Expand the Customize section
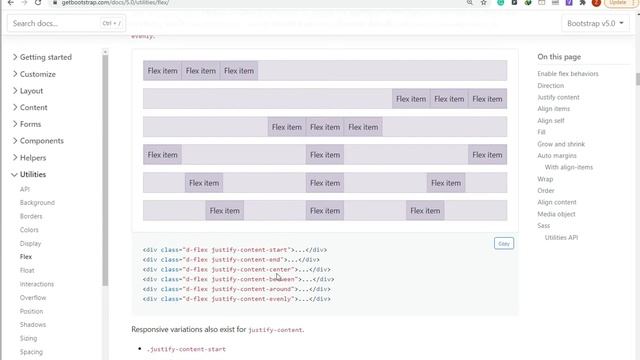640x360 pixels. point(34,74)
